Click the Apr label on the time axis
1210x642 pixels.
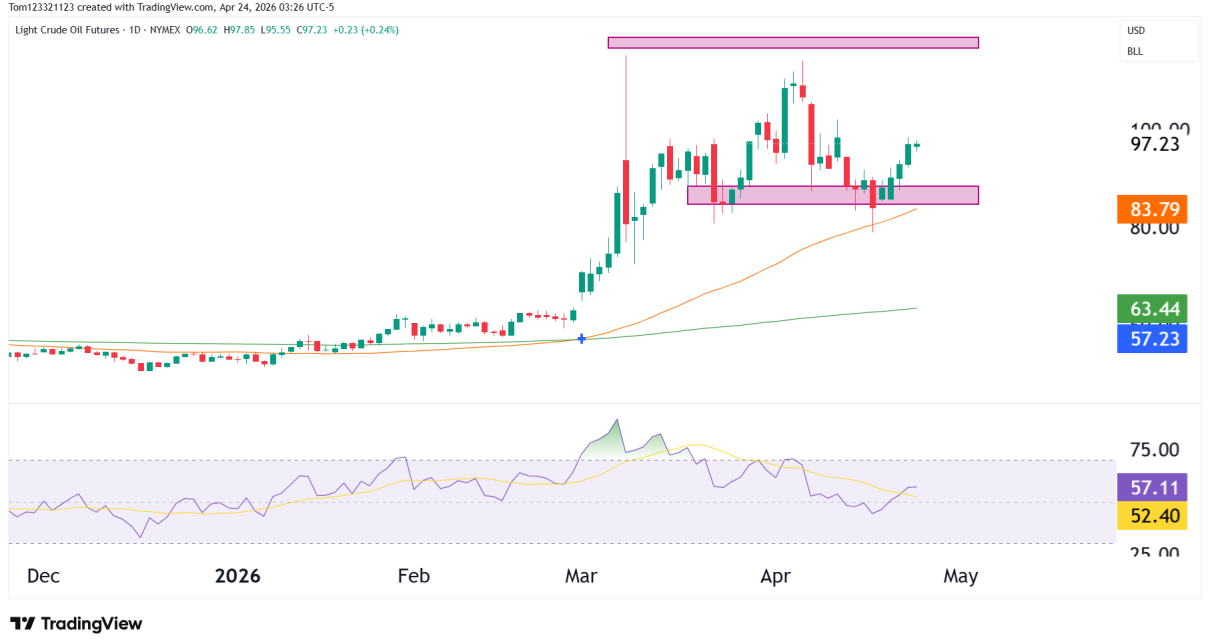776,576
